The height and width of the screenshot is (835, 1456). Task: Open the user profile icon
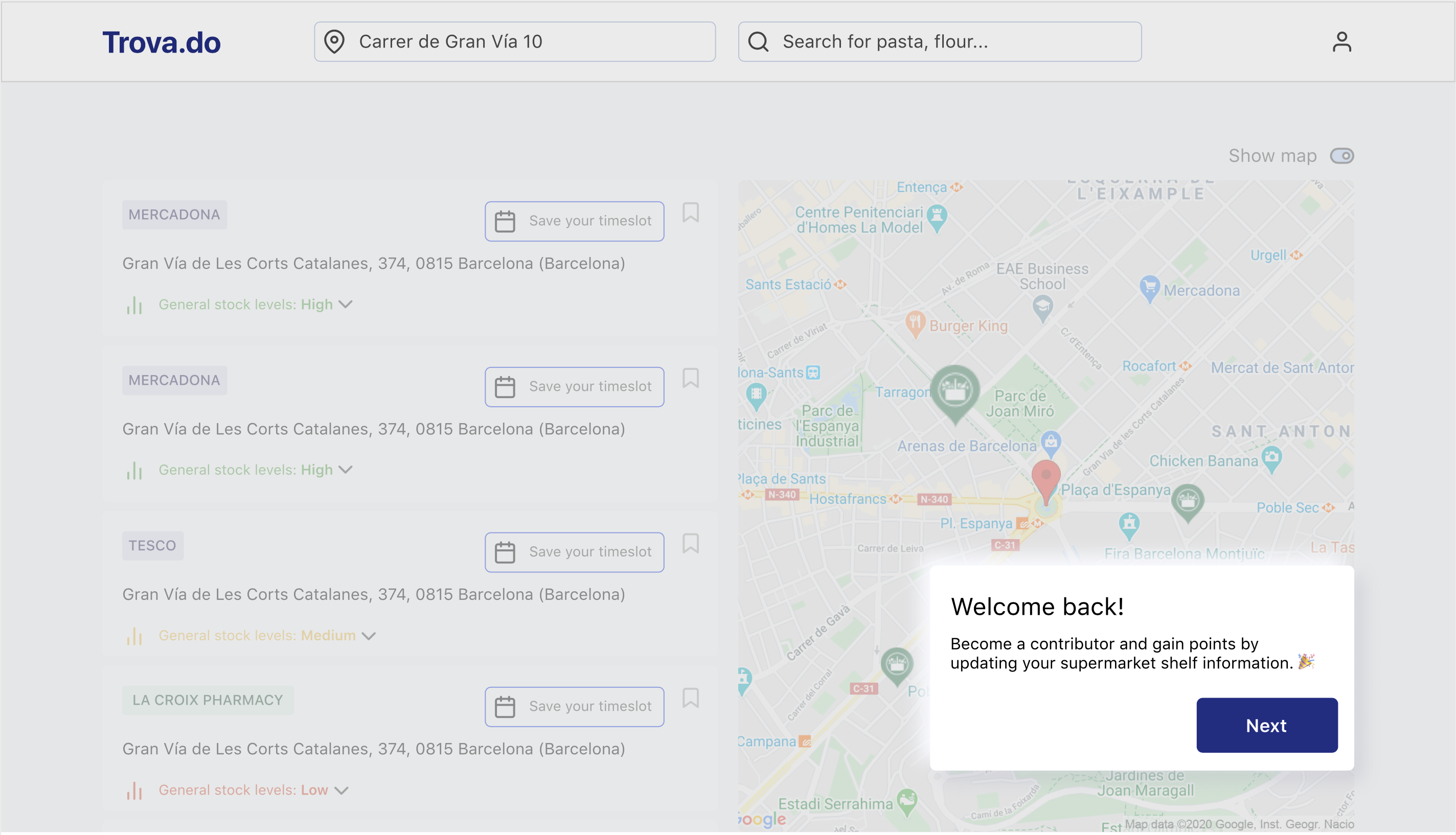(x=1341, y=42)
